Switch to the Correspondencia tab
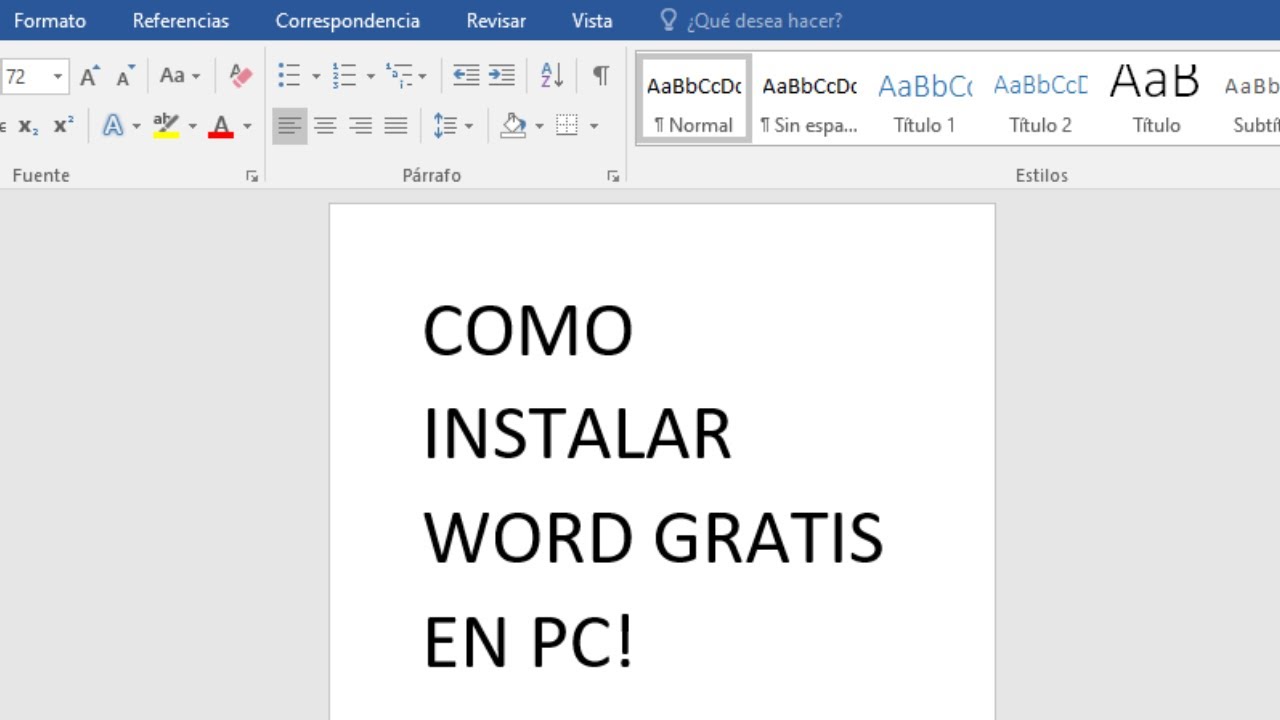The image size is (1280, 720). [x=348, y=20]
